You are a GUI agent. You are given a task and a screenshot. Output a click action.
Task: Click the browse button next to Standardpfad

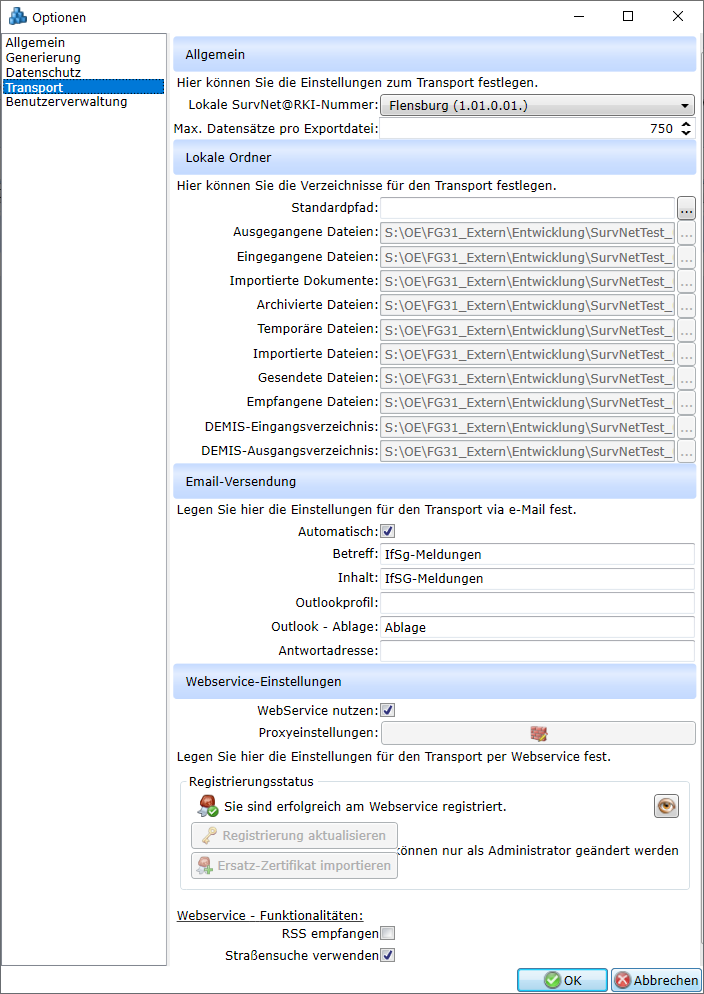[x=686, y=209]
